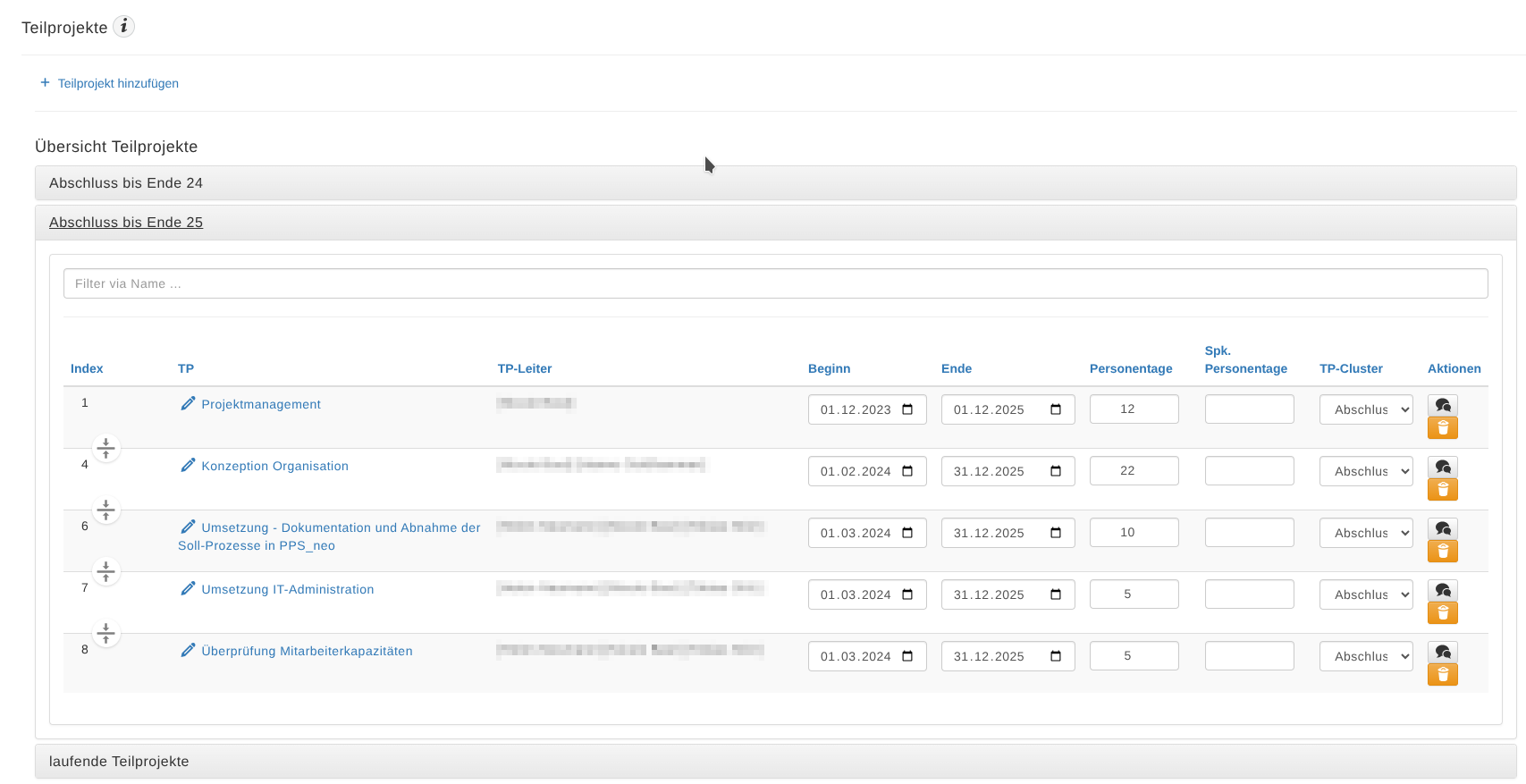
Task: Click reorder handle above Überprüfung Mitarbeiterkapazitäten row
Action: [105, 633]
